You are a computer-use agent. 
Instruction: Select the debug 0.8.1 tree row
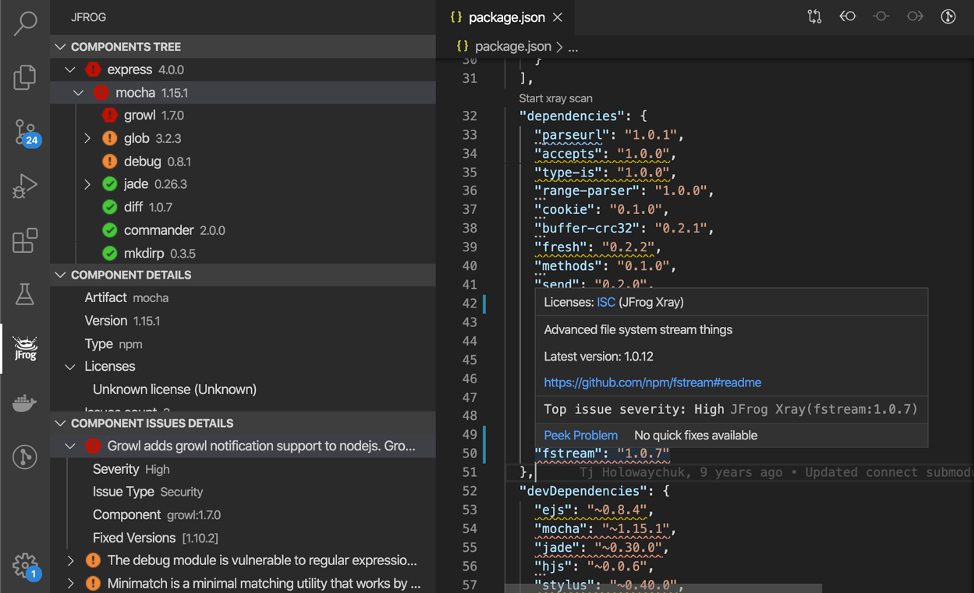click(243, 161)
